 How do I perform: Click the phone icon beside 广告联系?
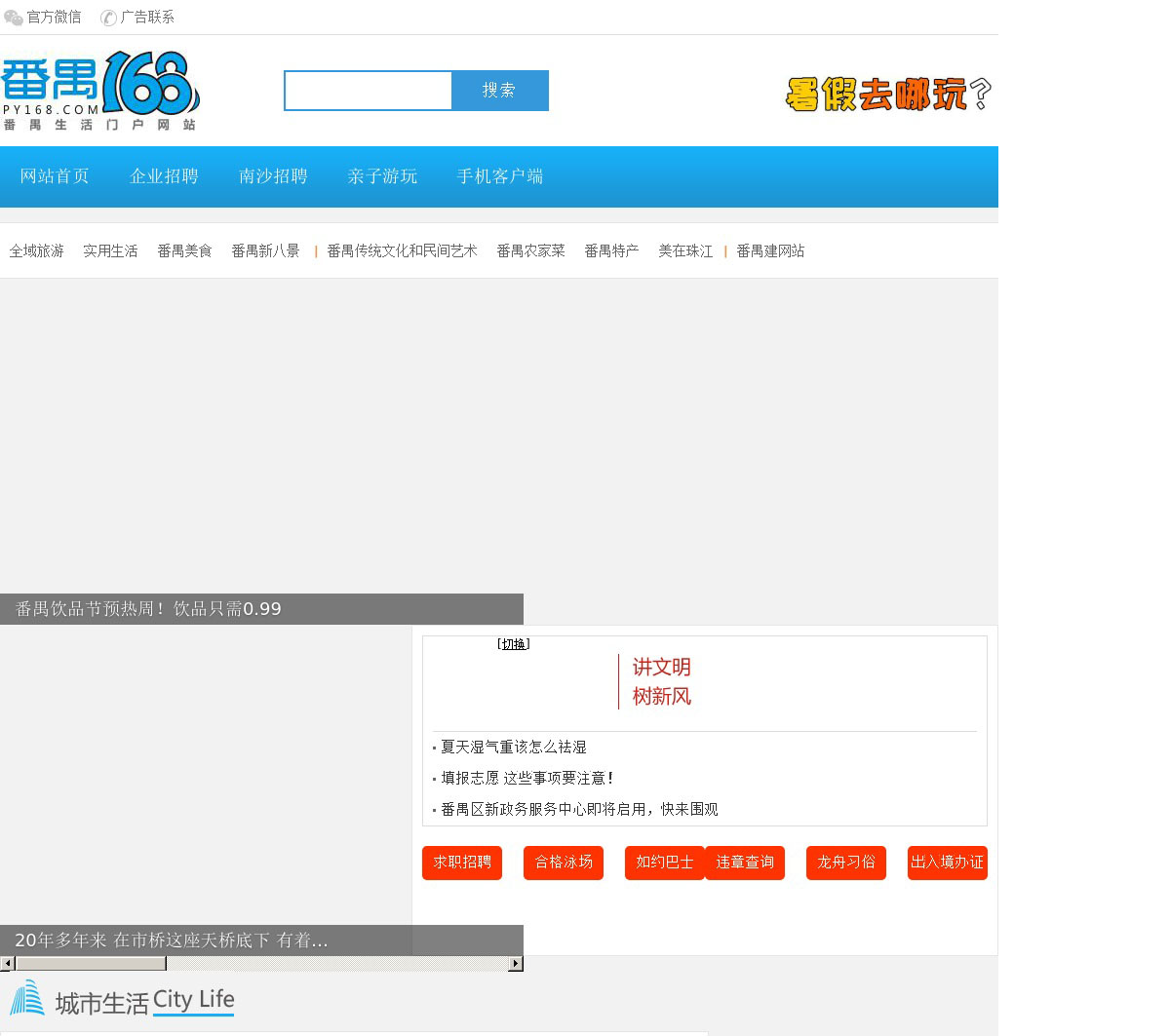[108, 18]
